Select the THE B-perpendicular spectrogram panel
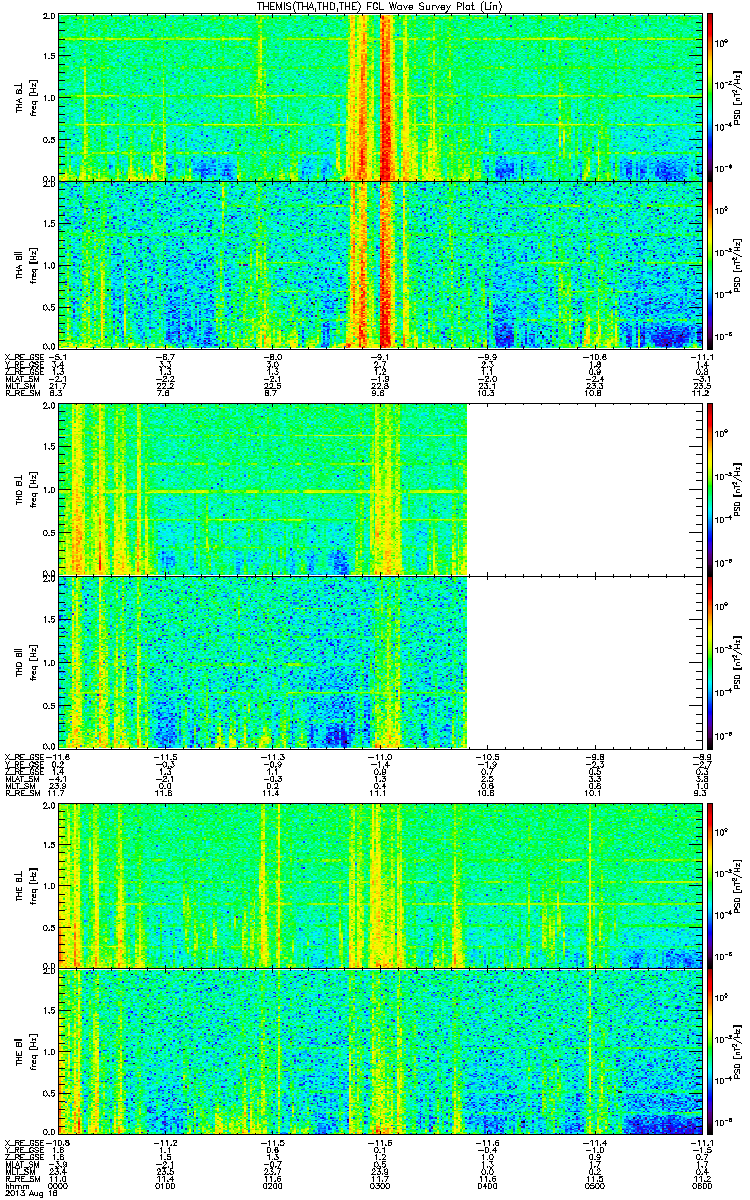The width and height of the screenshot is (750, 1200). point(379,884)
